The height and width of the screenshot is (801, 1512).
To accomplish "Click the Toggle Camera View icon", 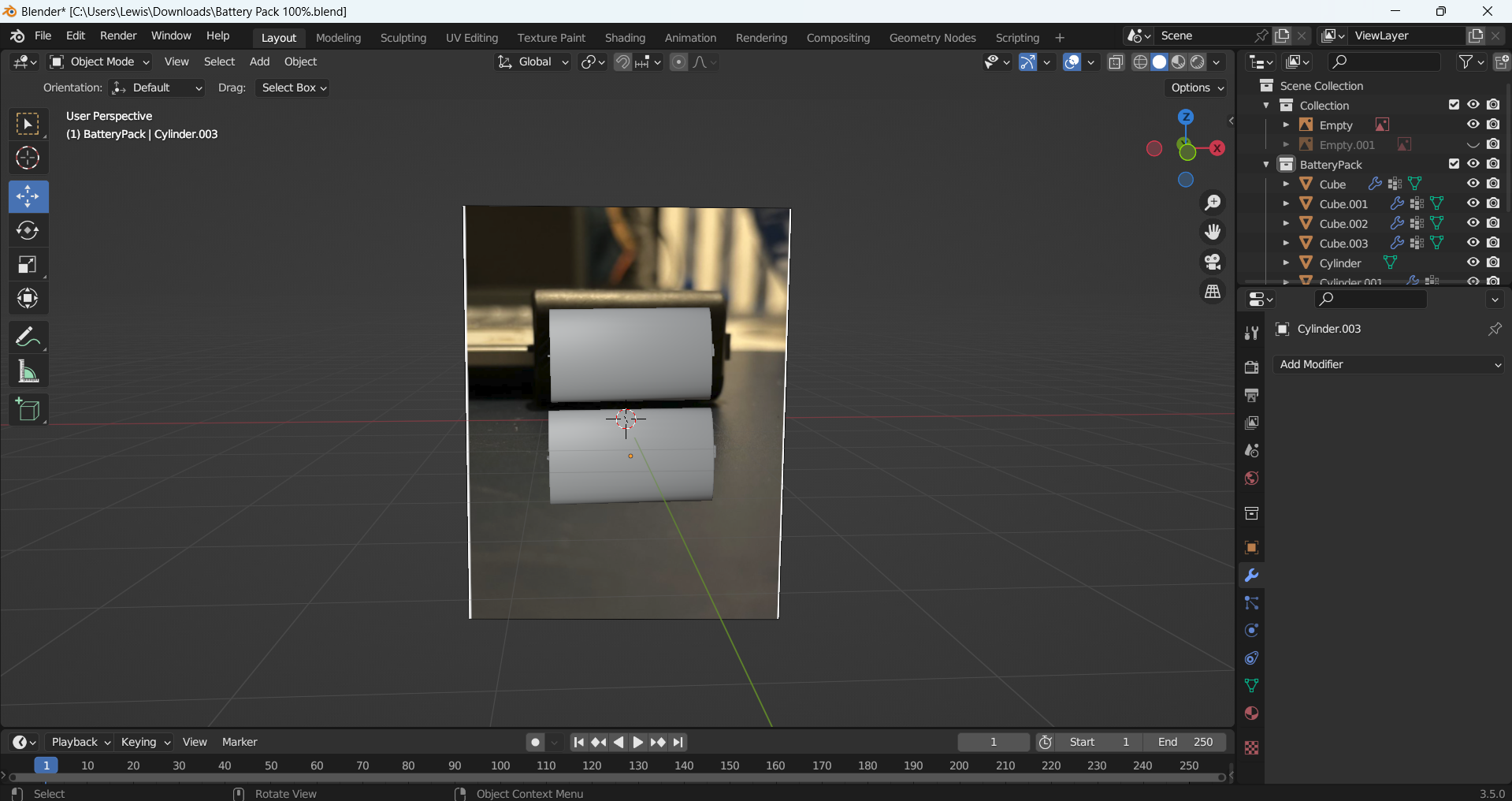I will tap(1213, 262).
